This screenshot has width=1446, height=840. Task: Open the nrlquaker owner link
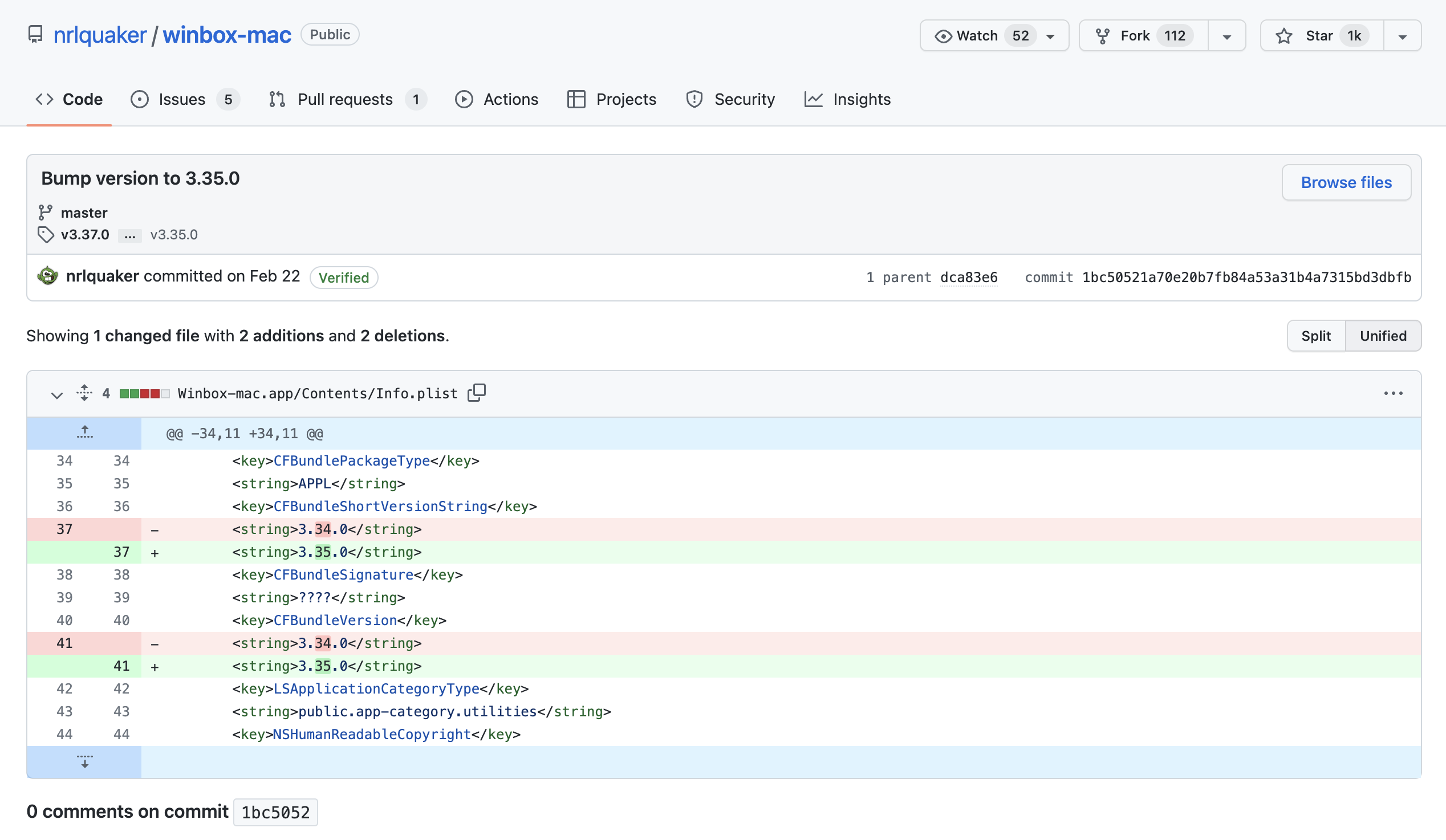pyautogui.click(x=100, y=35)
